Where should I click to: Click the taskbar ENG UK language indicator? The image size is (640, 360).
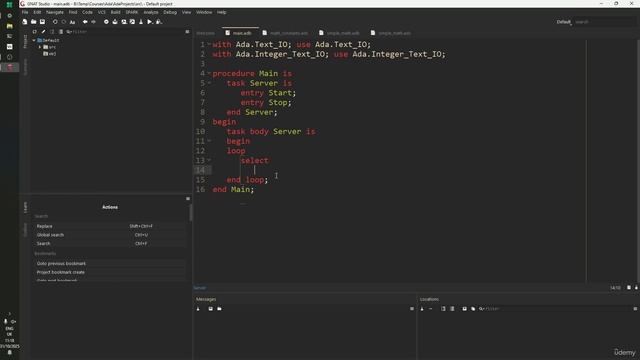click(x=9, y=331)
